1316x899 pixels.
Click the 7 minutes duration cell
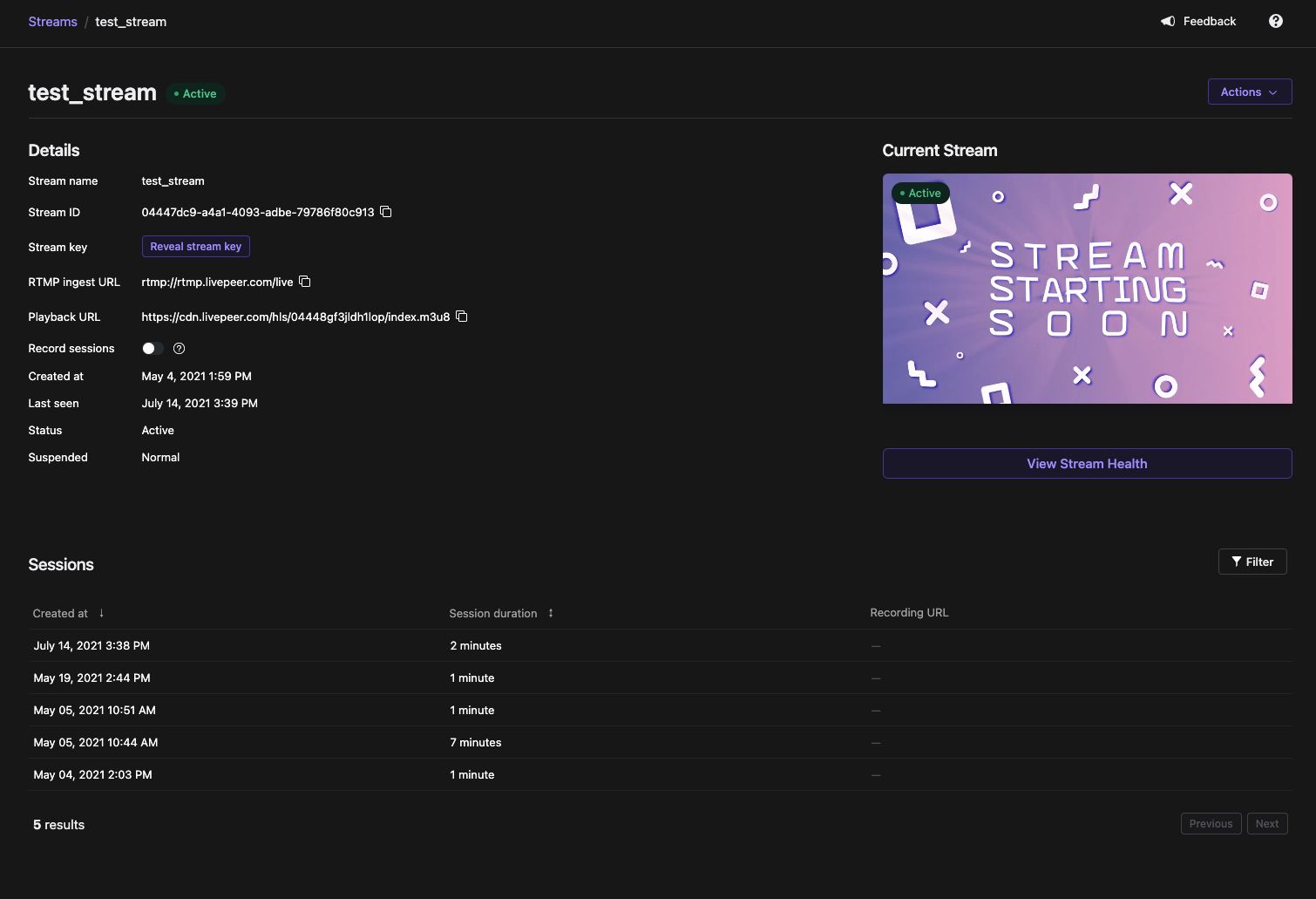(476, 742)
